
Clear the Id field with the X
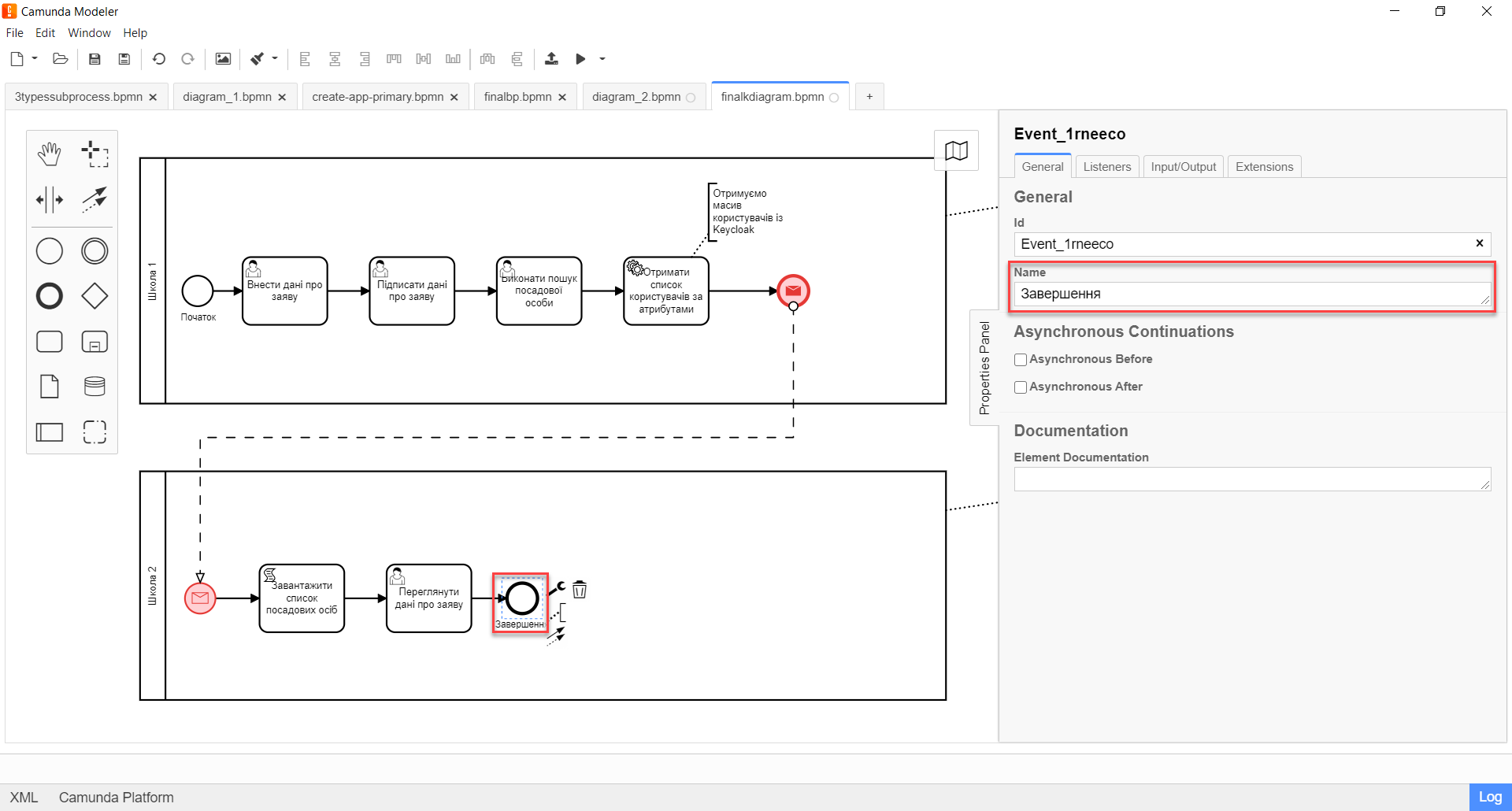[x=1479, y=243]
